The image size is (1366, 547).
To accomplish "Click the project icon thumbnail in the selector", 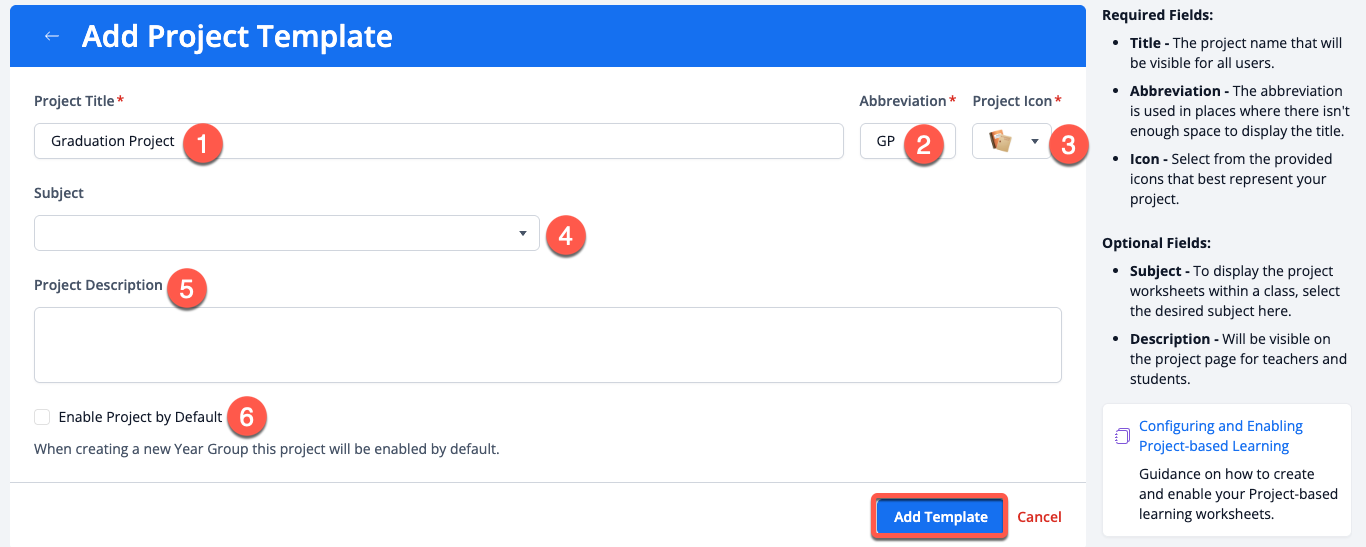I will (1000, 141).
